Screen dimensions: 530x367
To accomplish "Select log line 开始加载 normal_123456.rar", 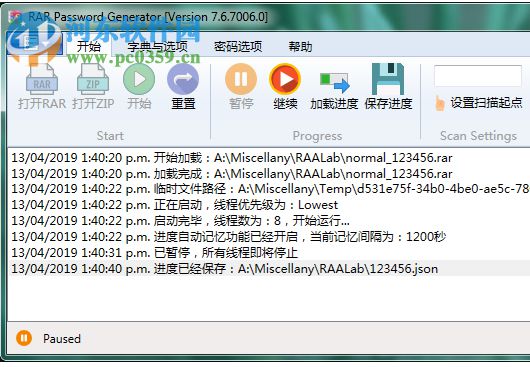I will pyautogui.click(x=269, y=158).
